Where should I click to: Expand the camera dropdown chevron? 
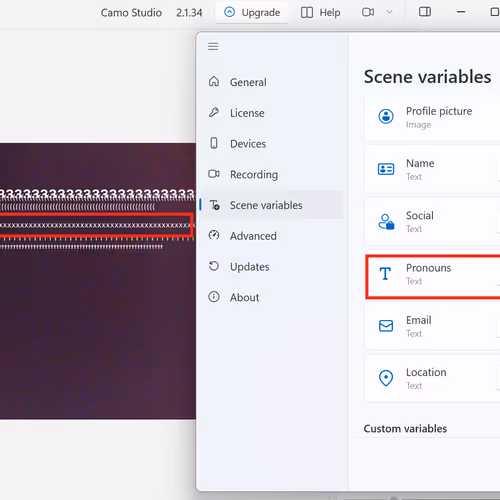pos(389,12)
